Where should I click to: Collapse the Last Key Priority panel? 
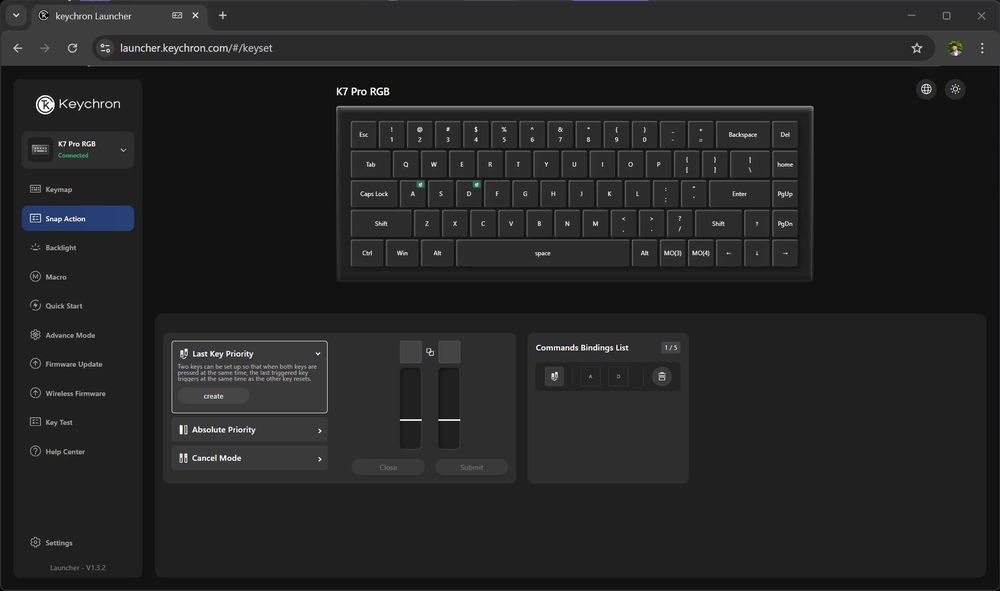click(318, 354)
